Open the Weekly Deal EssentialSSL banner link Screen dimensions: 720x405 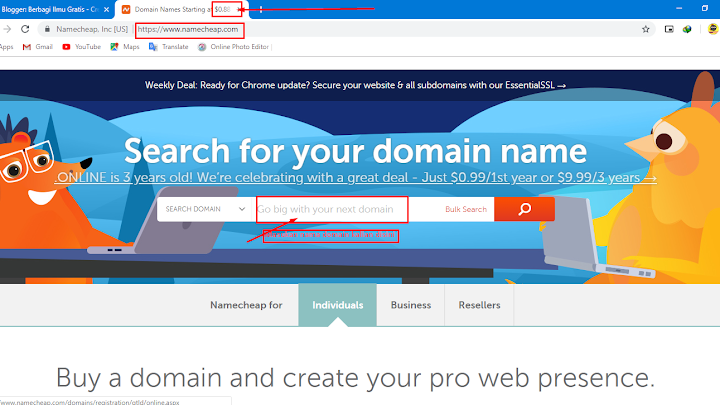[355, 85]
